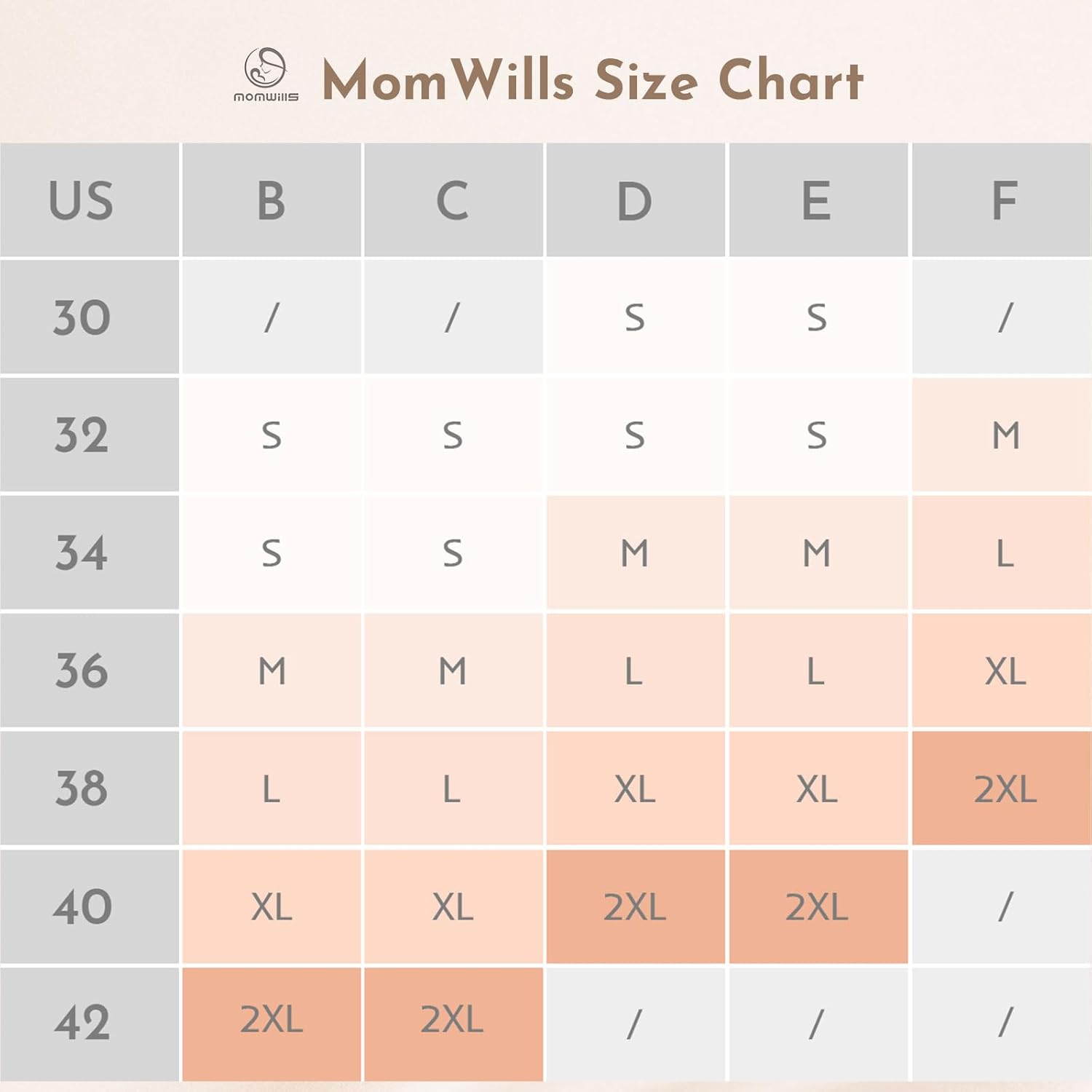
Task: Select the B cup column header
Action: pyautogui.click(x=272, y=200)
